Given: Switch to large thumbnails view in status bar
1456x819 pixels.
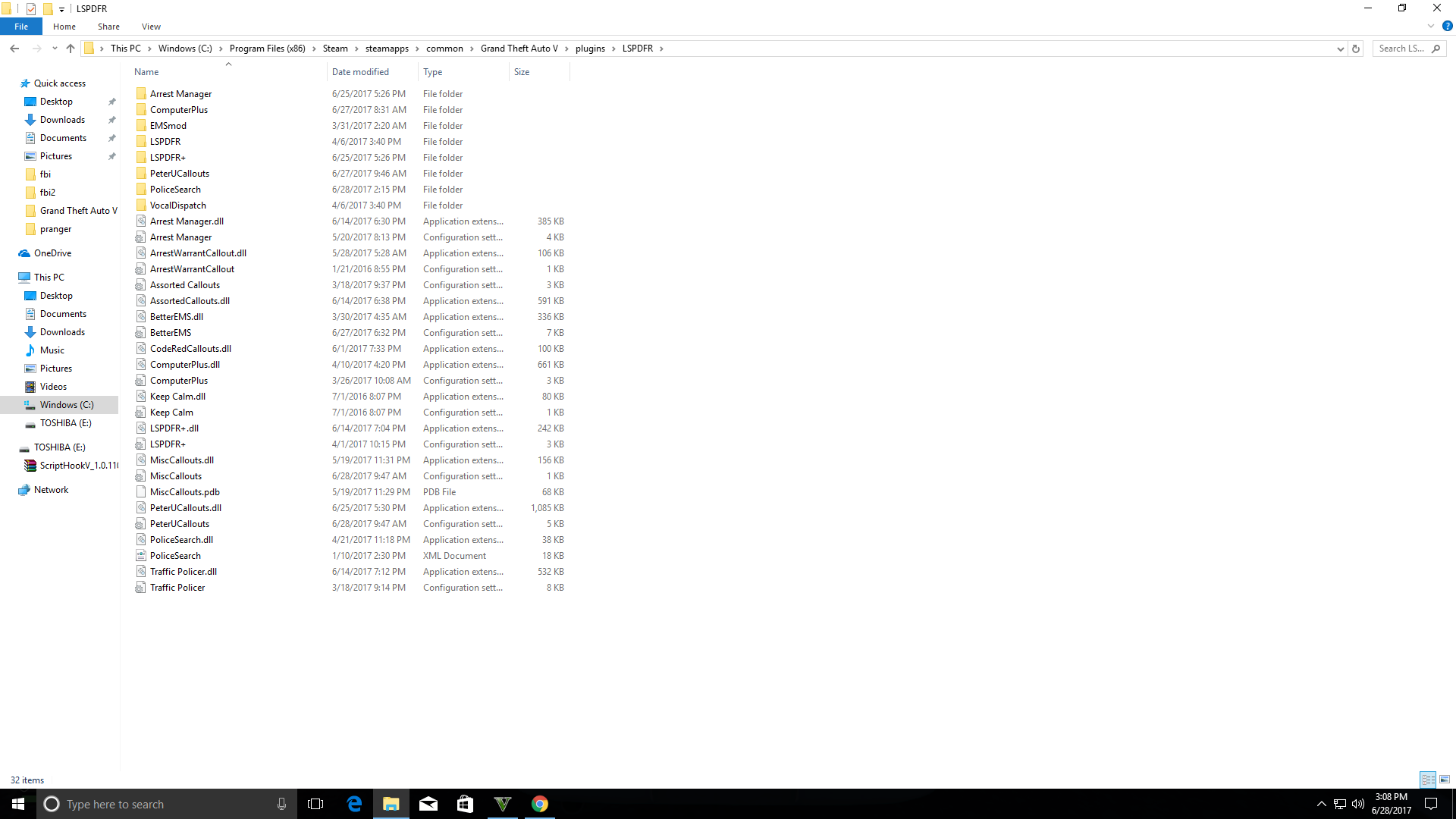Looking at the screenshot, I should (x=1445, y=780).
